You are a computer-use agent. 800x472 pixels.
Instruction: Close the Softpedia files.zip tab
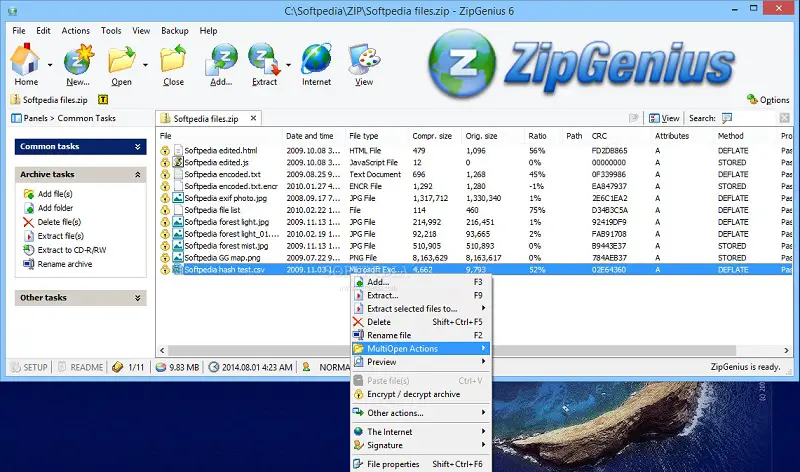point(253,118)
